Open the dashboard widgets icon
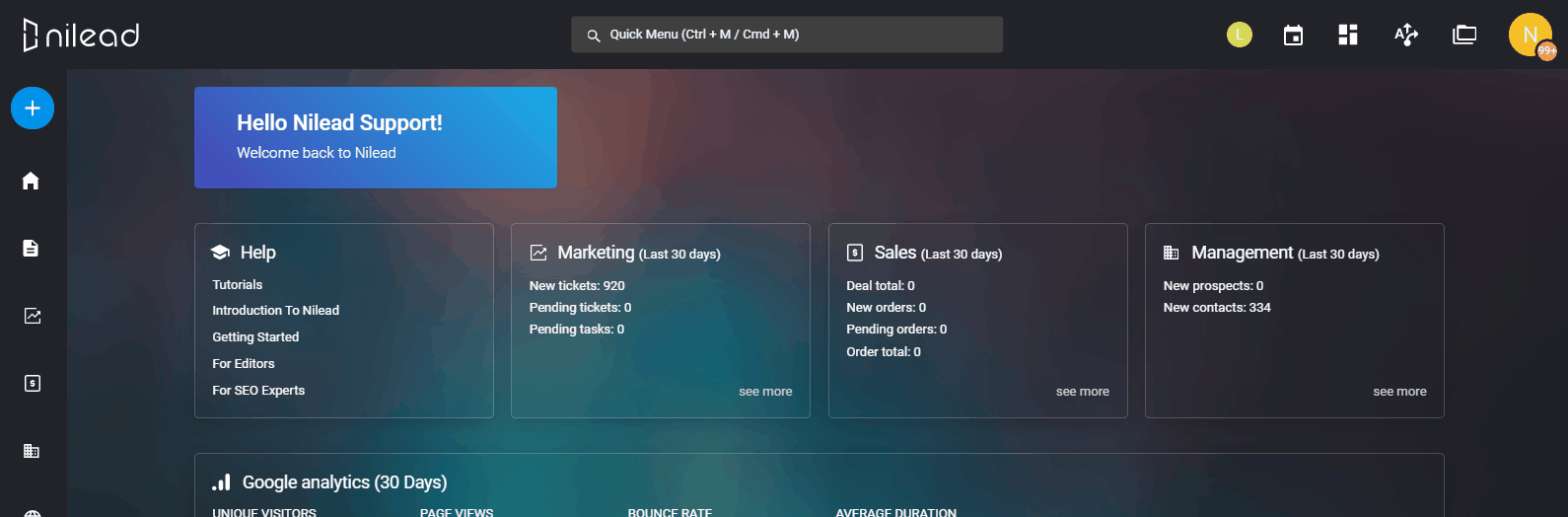1568x517 pixels. [x=1348, y=36]
